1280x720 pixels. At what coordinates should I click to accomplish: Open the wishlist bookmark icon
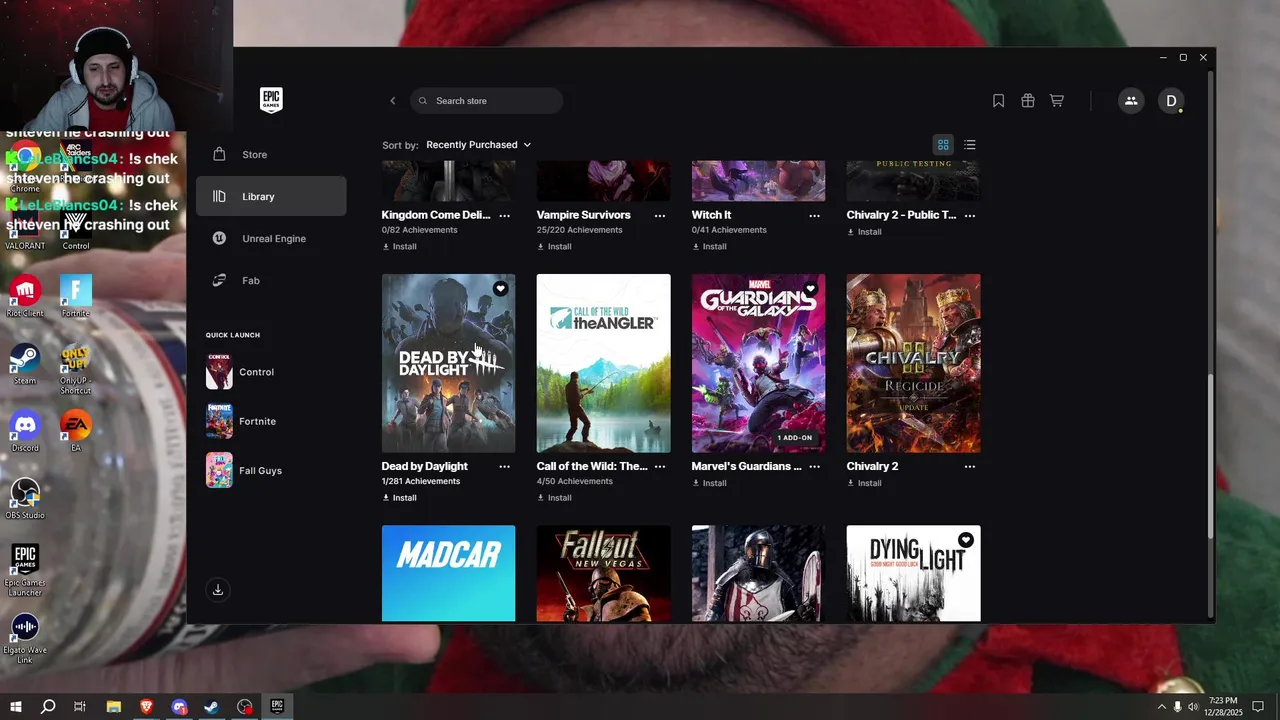pyautogui.click(x=998, y=101)
